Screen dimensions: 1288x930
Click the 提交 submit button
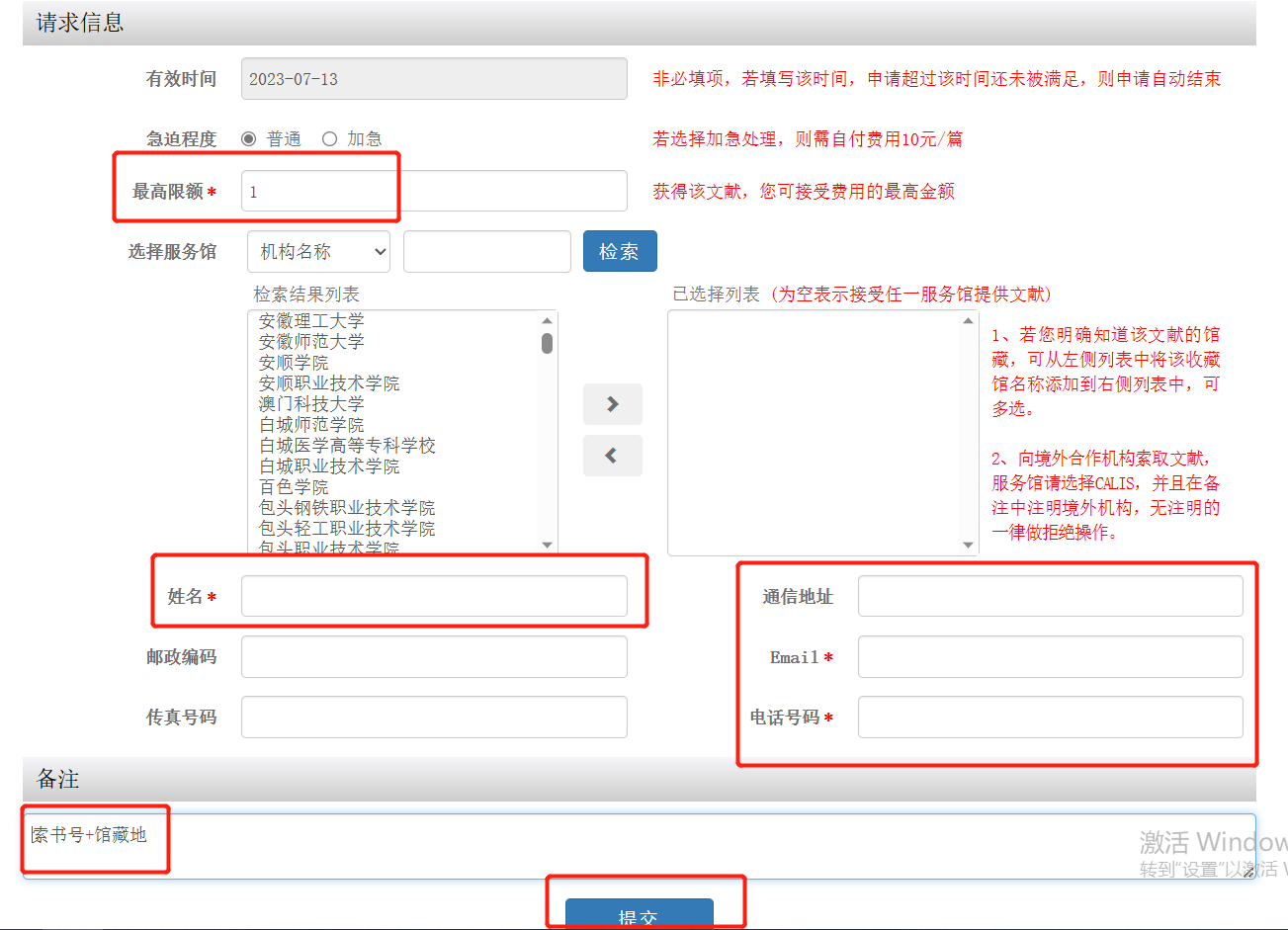pyautogui.click(x=639, y=914)
